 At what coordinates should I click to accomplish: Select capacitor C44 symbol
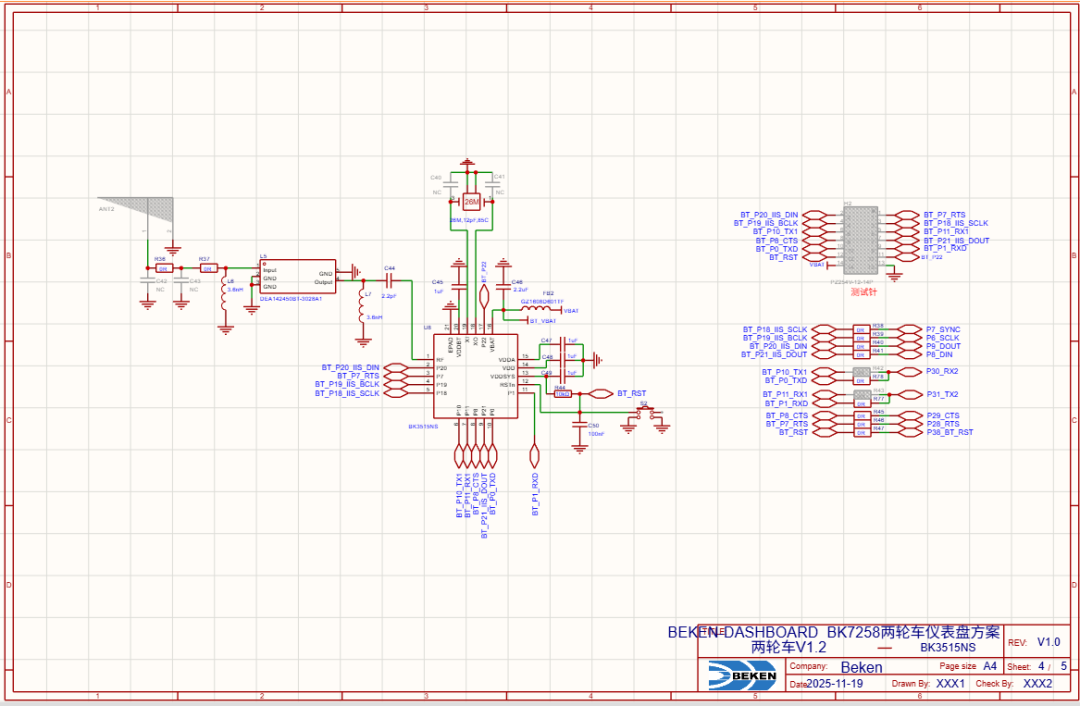point(389,280)
